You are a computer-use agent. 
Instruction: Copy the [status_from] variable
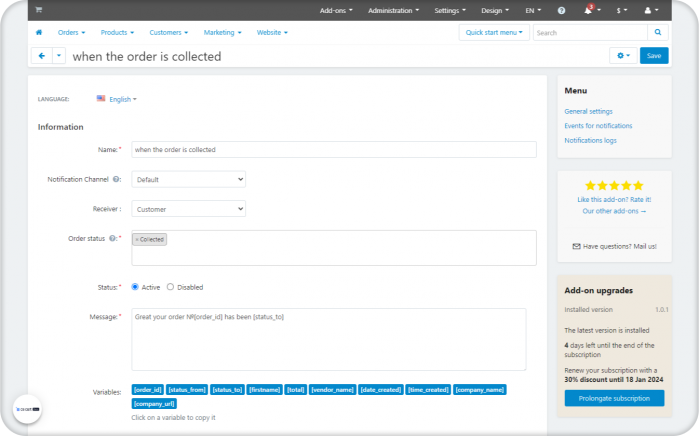187,390
